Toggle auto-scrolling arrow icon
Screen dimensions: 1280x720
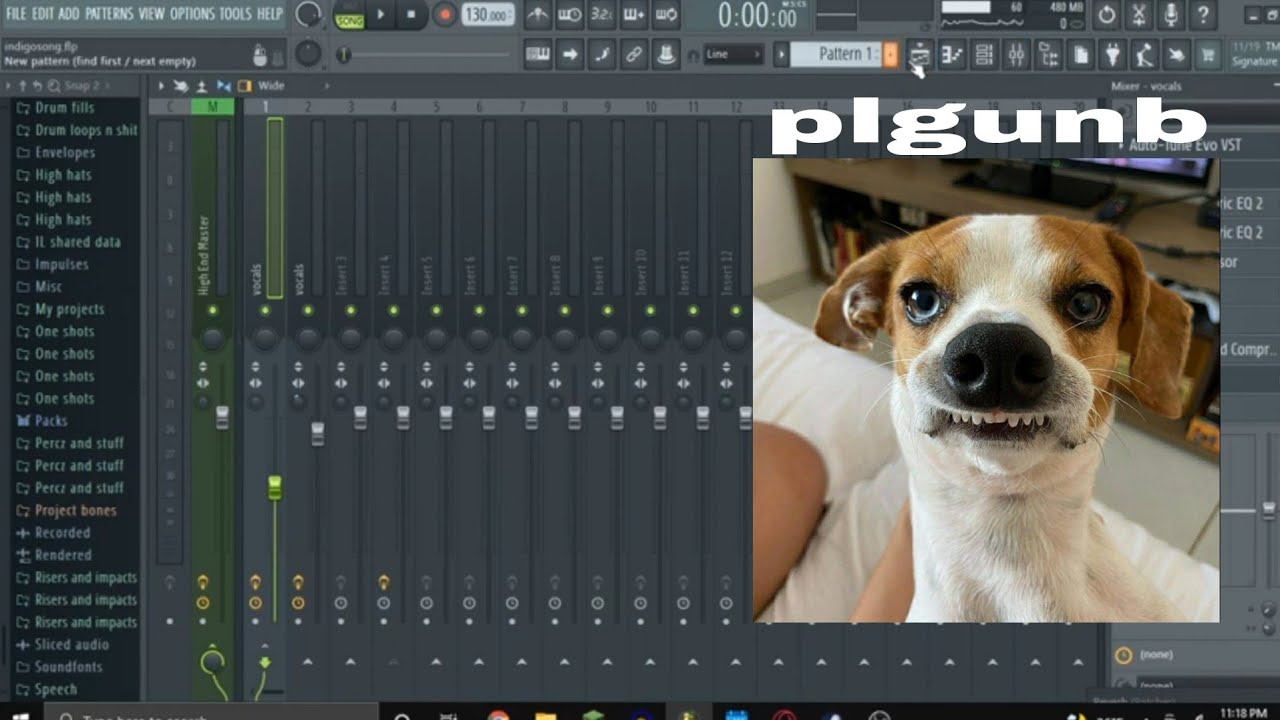coord(570,54)
